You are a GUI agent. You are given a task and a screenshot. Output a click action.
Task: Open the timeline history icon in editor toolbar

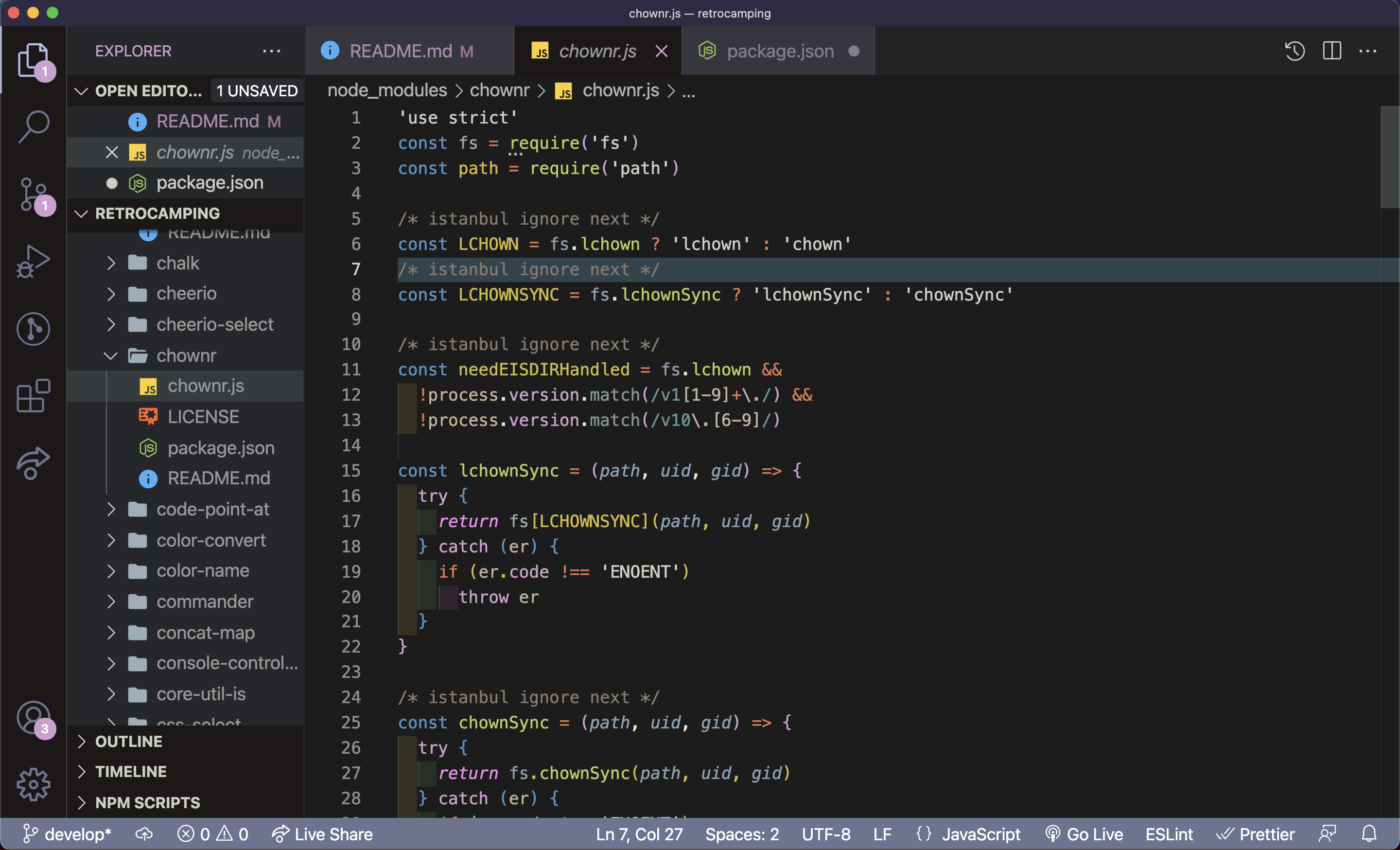1295,51
